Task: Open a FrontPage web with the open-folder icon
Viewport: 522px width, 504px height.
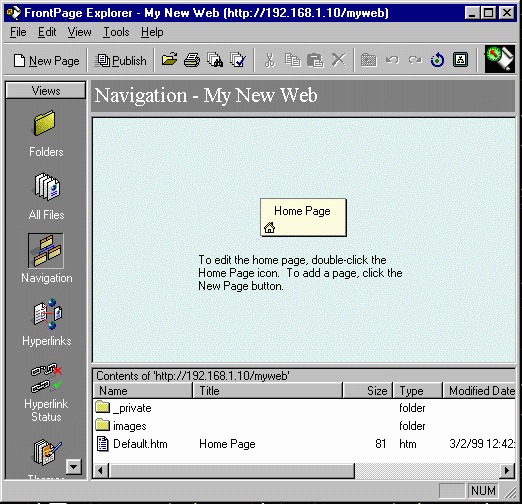Action: coord(169,60)
